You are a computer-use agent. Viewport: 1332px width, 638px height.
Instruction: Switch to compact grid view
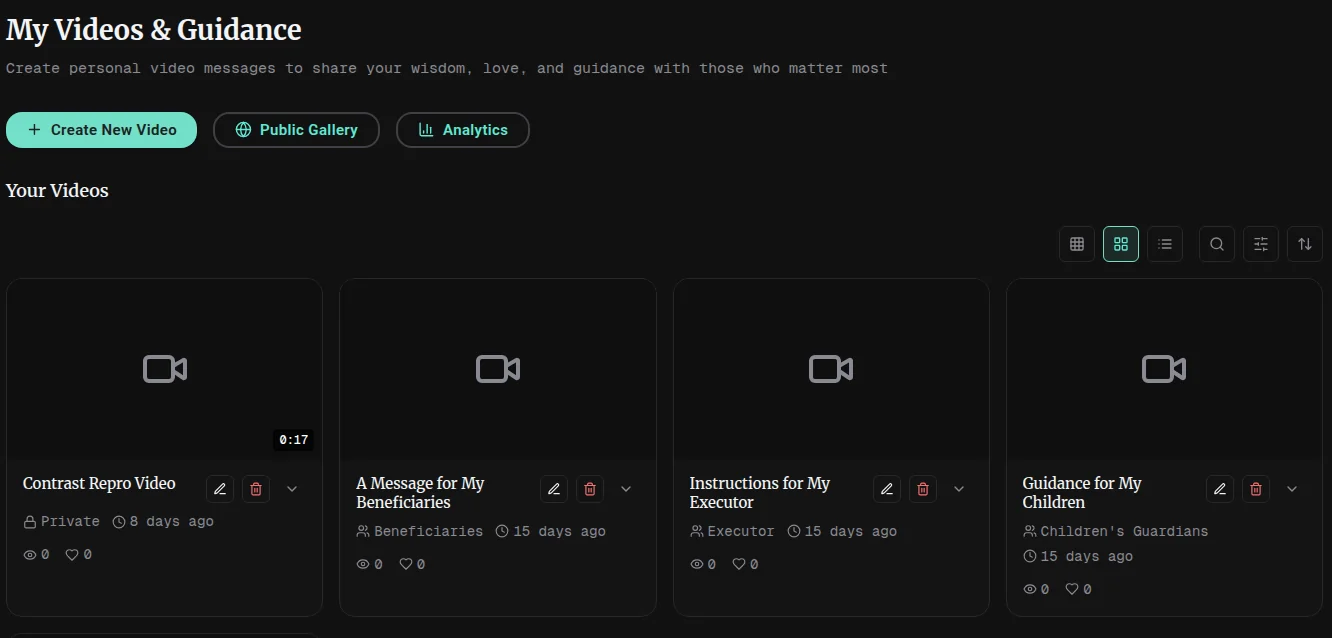[1077, 244]
